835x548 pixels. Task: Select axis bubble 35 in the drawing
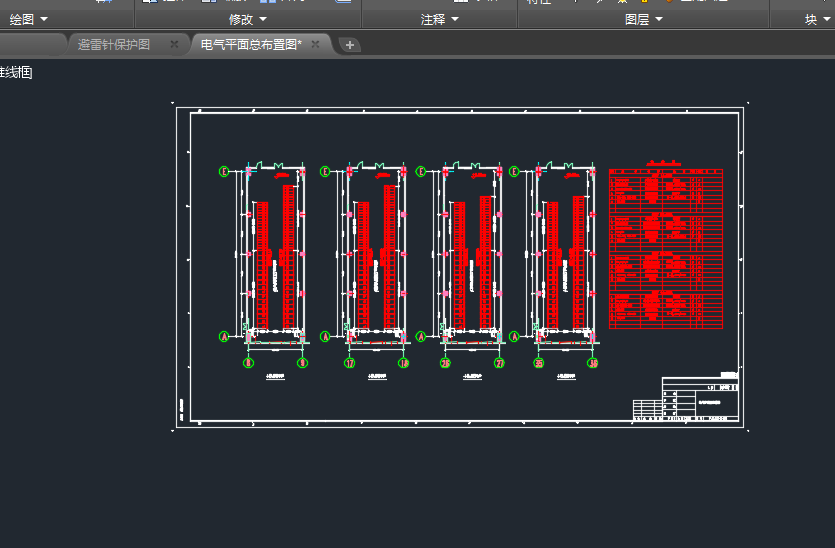pos(538,363)
